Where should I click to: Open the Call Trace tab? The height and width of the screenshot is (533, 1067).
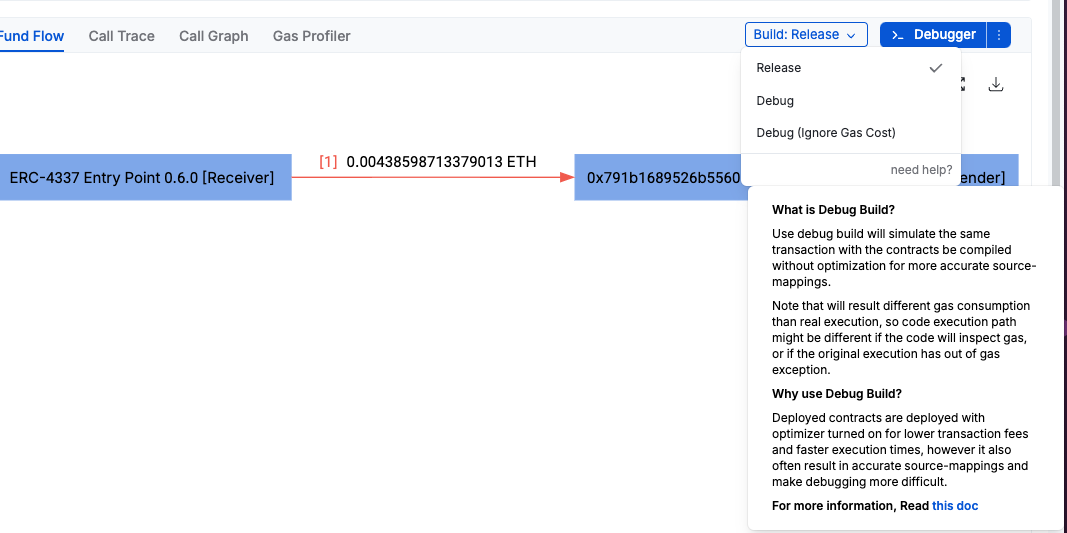(x=121, y=36)
